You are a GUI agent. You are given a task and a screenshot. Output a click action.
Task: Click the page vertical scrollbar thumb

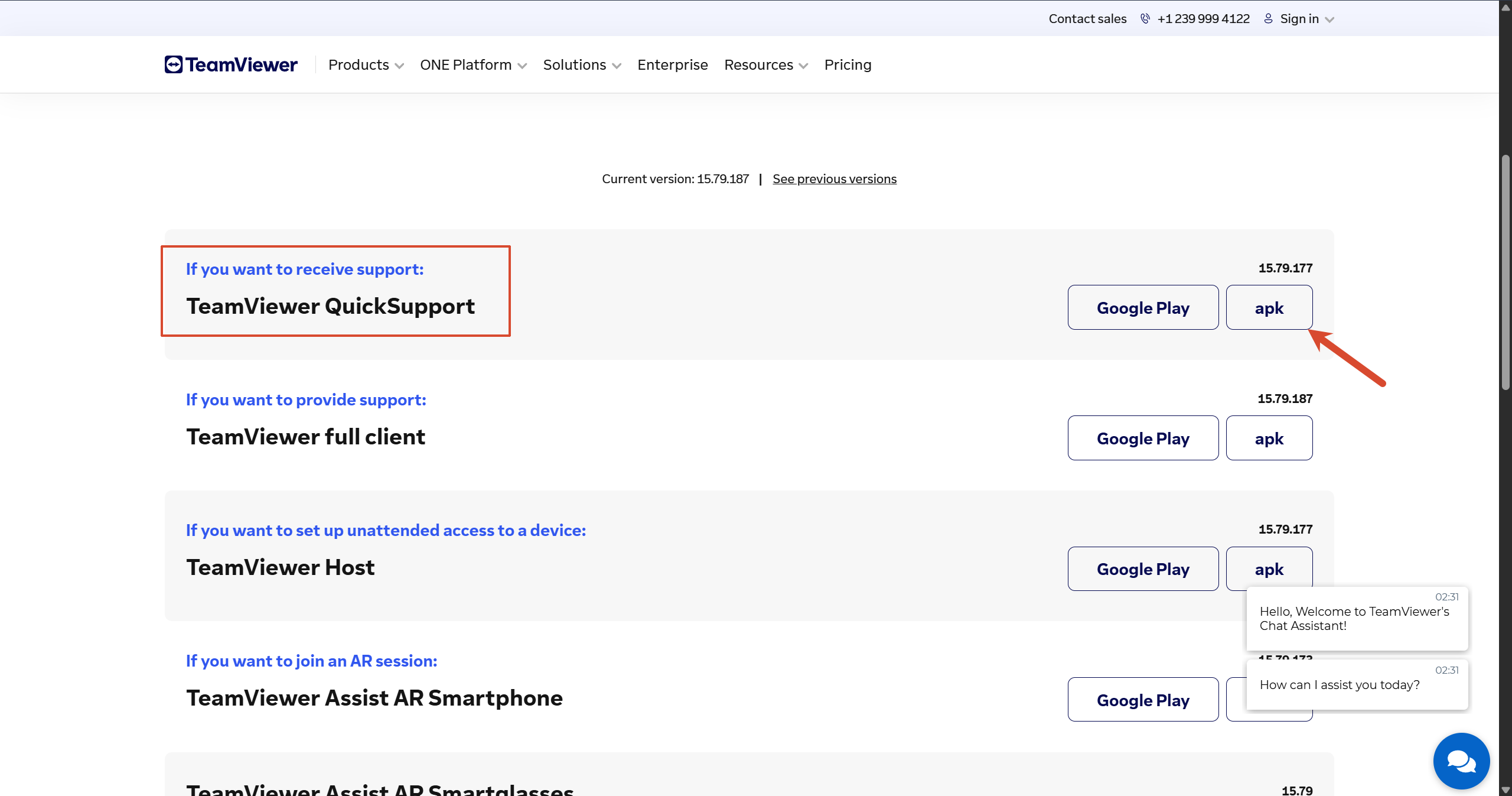click(x=1506, y=272)
